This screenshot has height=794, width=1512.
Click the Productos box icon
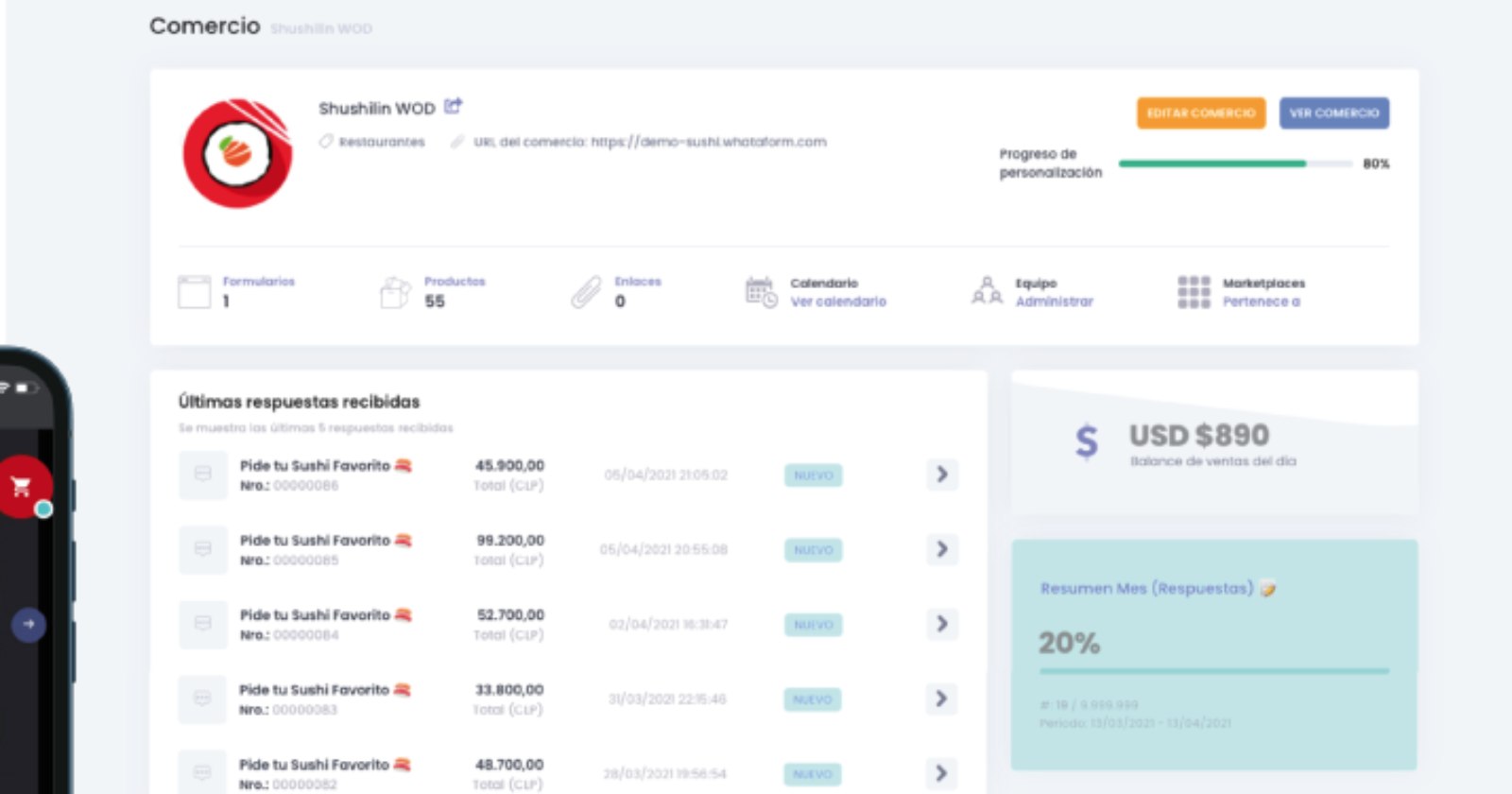tap(395, 292)
